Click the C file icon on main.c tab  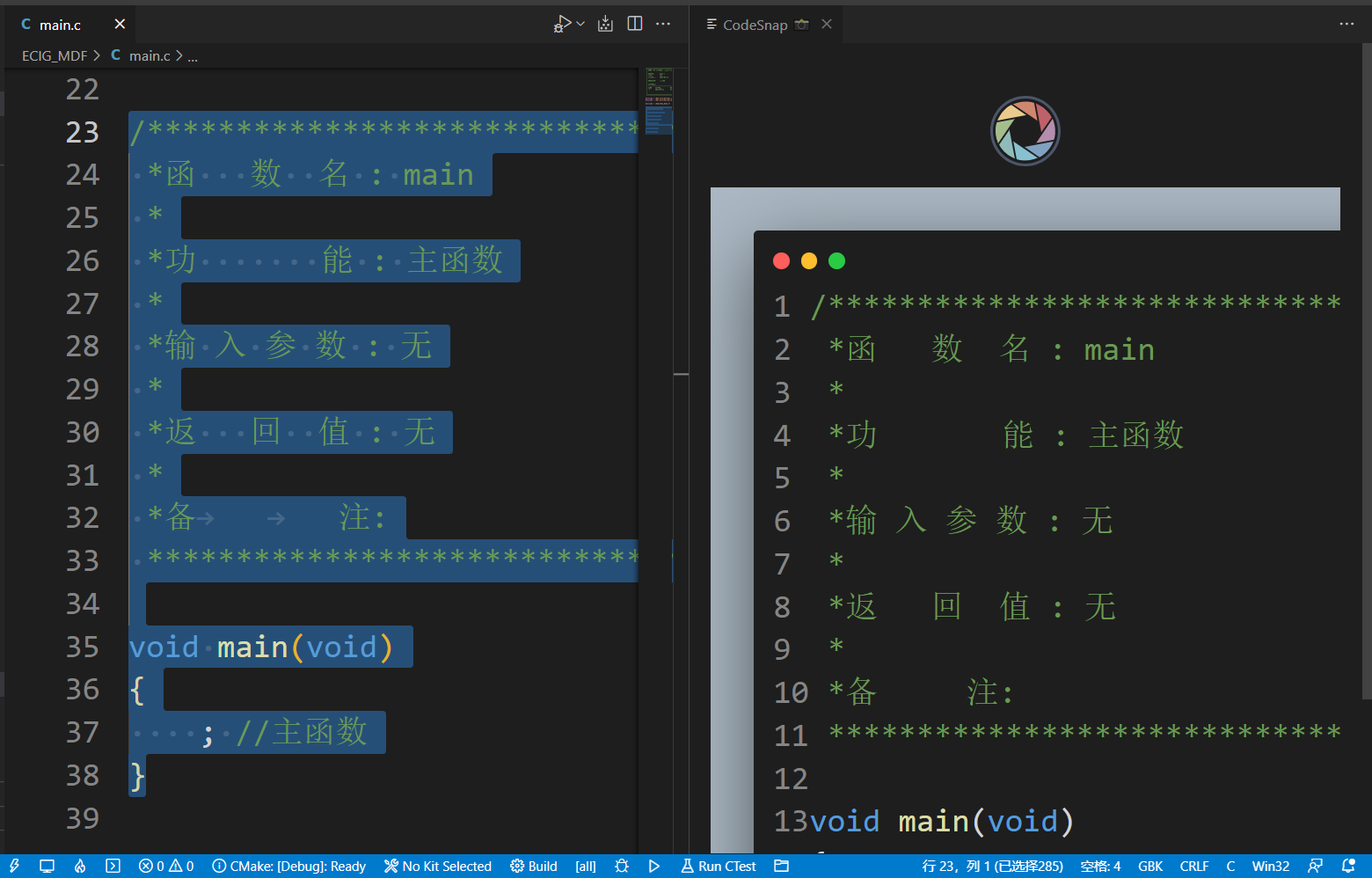[x=26, y=25]
